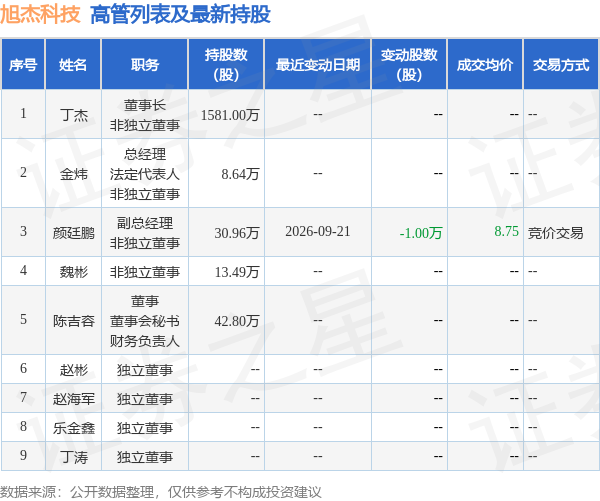Click the 交易方式 column header

[x=561, y=65]
